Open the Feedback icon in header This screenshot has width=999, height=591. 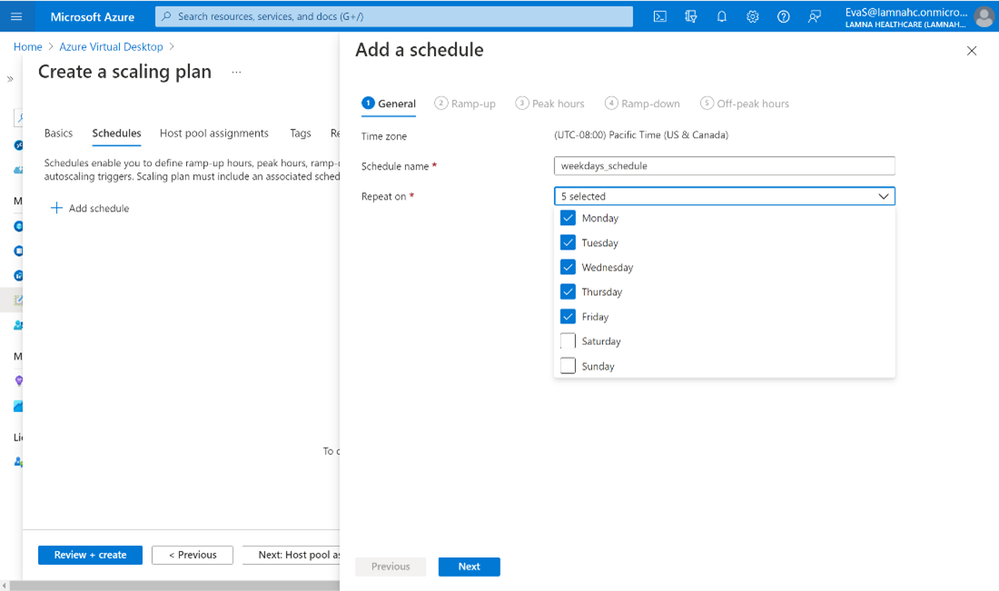click(815, 17)
